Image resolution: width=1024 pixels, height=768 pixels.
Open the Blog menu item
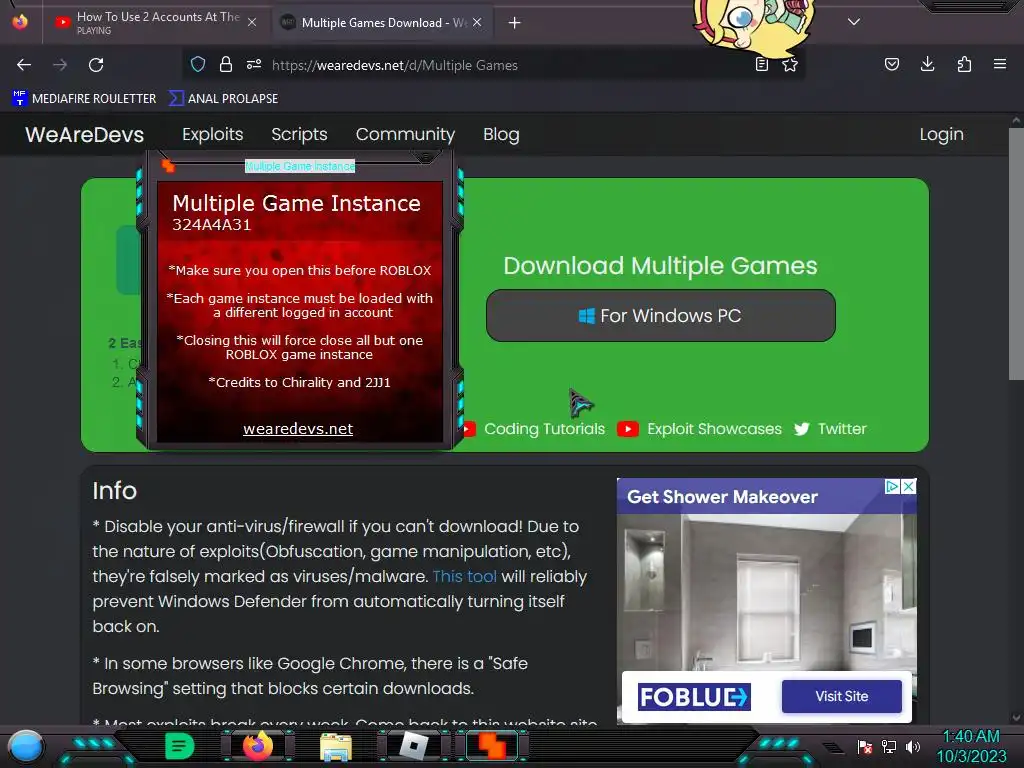(501, 135)
